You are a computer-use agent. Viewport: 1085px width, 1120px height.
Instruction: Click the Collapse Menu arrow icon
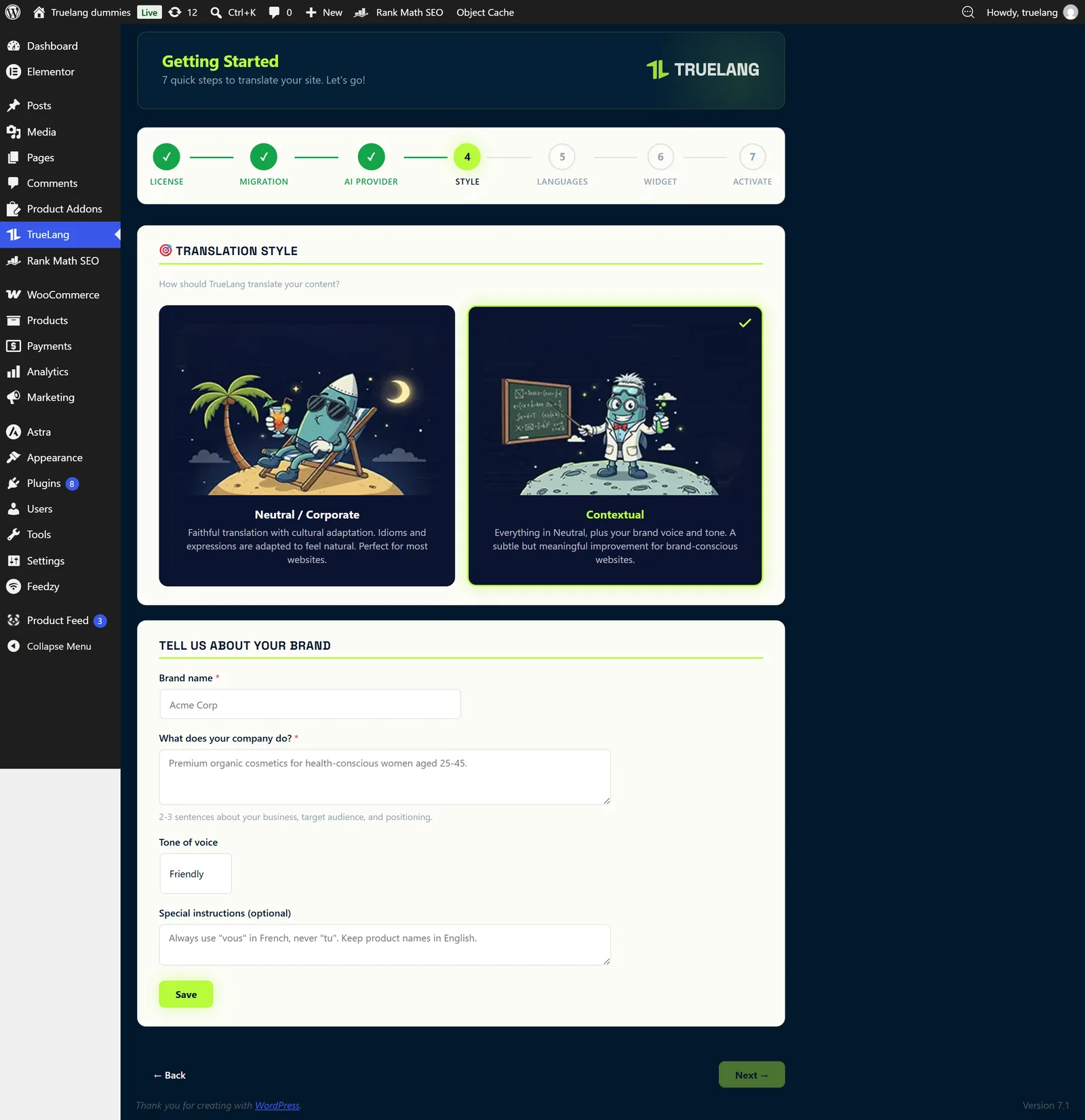coord(14,646)
